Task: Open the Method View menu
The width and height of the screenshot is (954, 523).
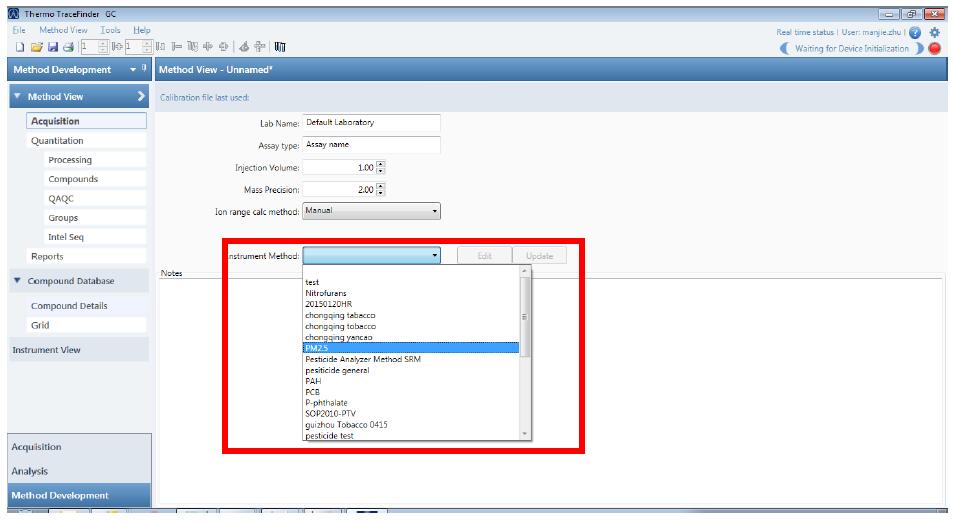Action: 63,31
